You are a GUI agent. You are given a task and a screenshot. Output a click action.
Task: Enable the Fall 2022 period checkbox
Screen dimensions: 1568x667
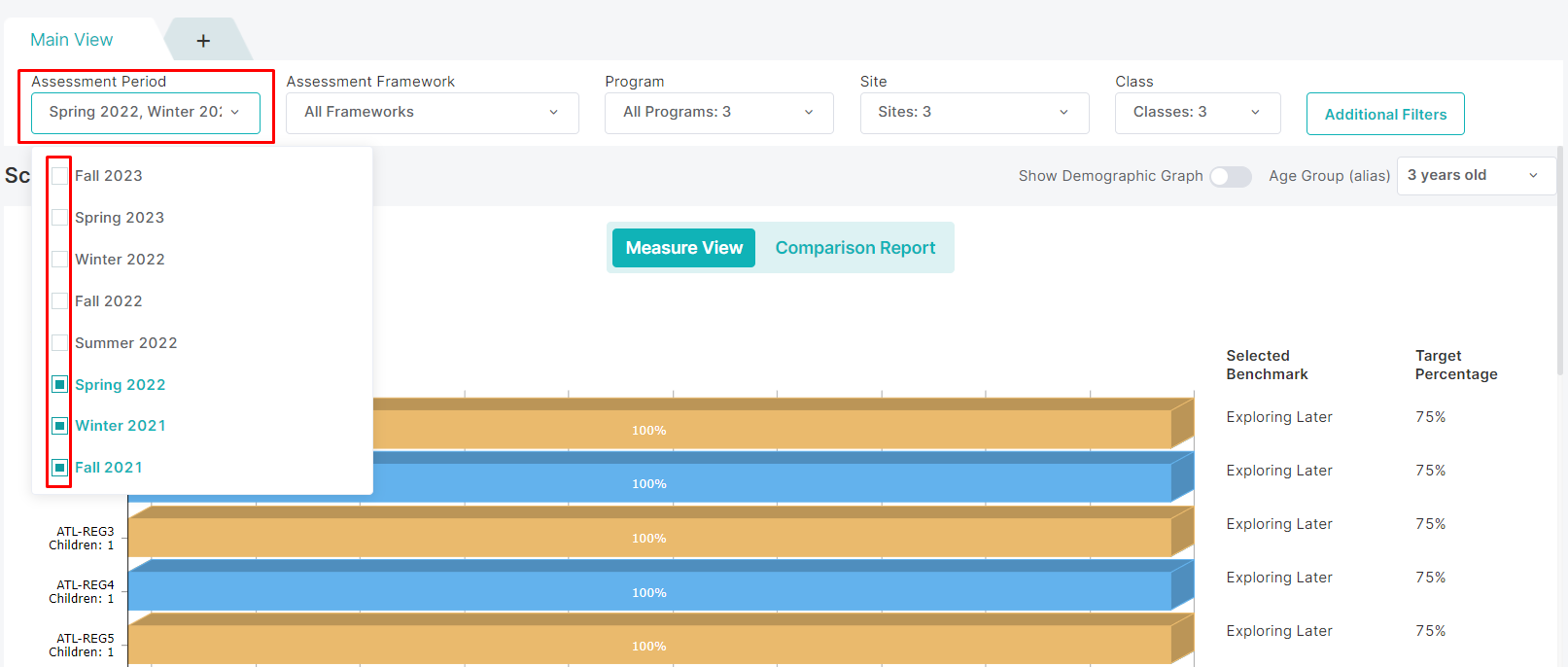coord(60,301)
